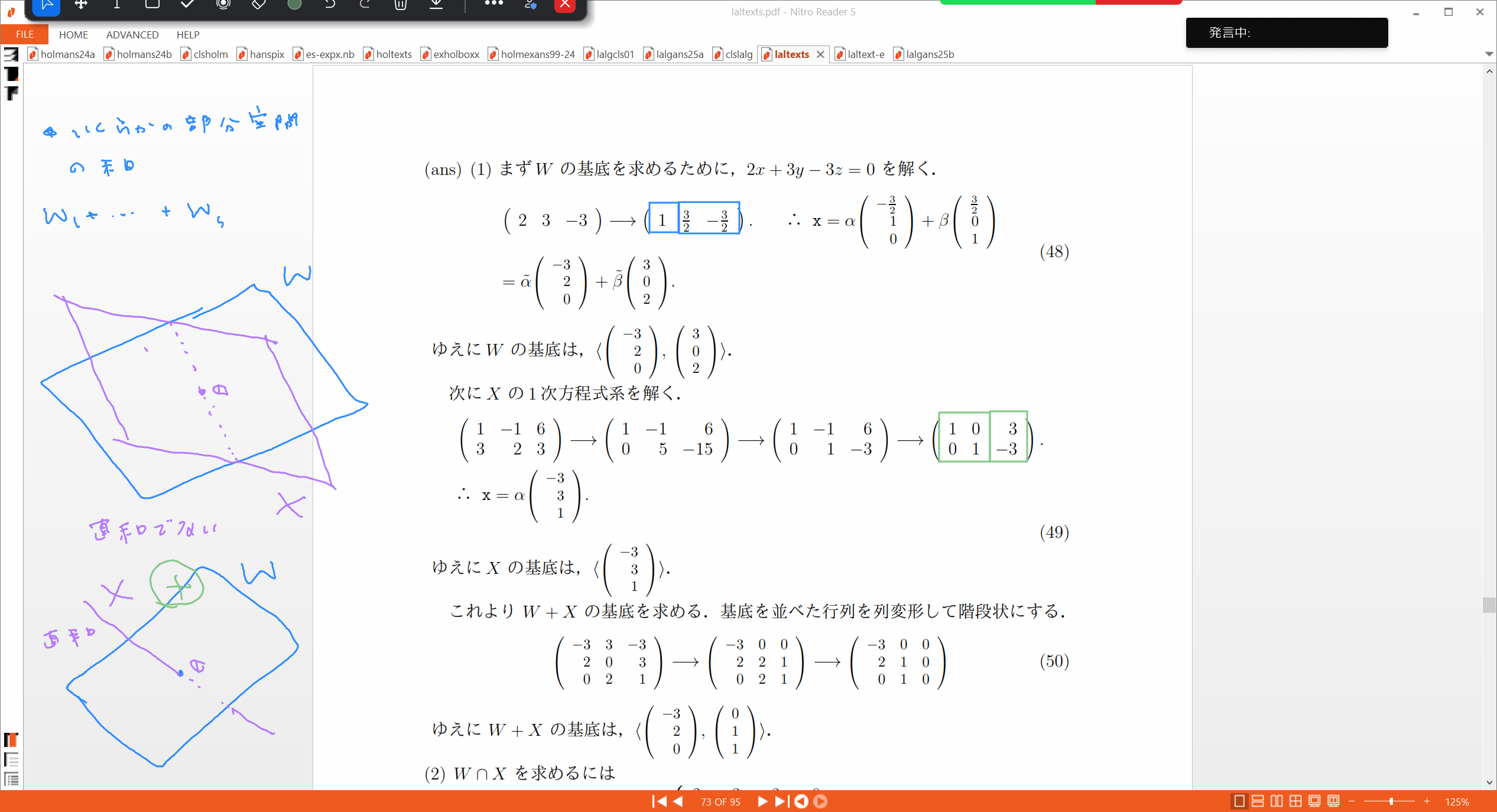This screenshot has height=812, width=1497.
Task: Switch to the laltext-e document tab
Action: point(860,54)
